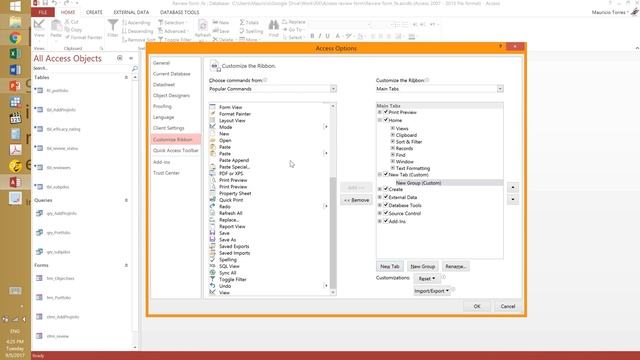Click the Rename button
The image size is (640, 360).
(456, 266)
